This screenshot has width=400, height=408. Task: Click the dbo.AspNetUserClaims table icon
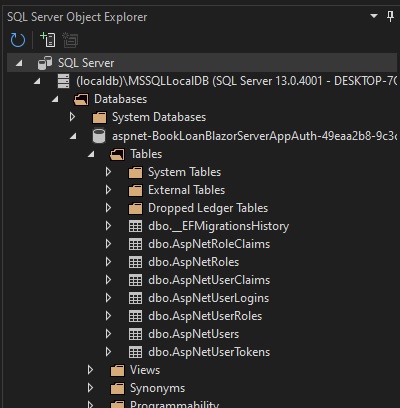(135, 280)
